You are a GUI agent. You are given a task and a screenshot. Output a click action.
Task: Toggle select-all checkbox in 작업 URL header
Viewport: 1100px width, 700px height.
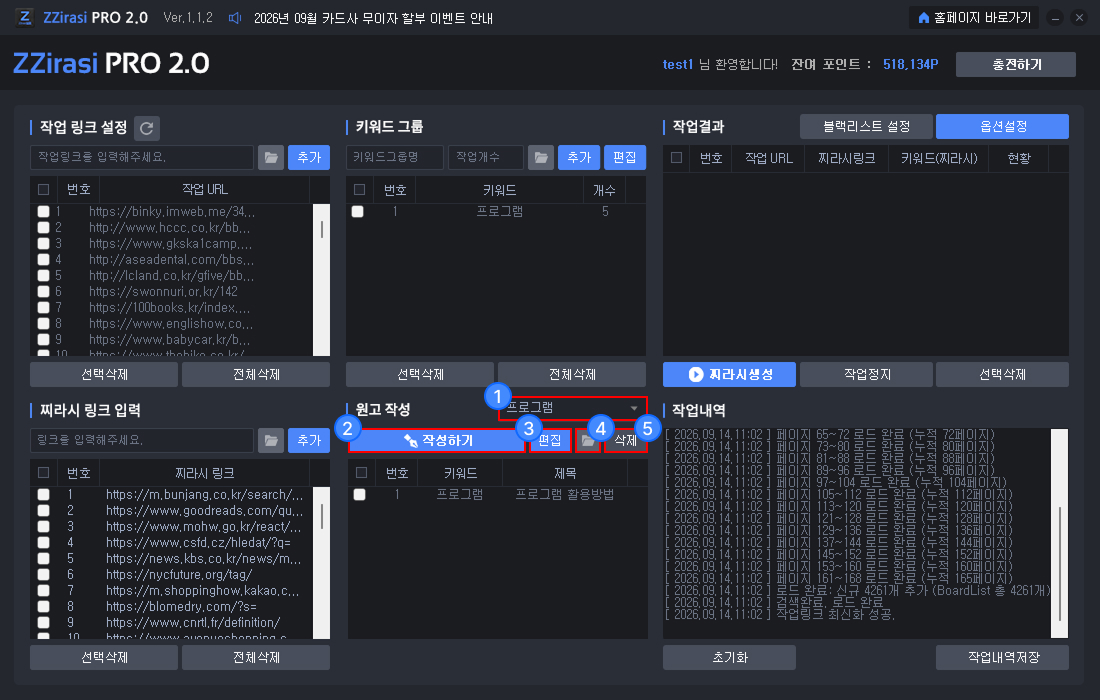[43, 189]
